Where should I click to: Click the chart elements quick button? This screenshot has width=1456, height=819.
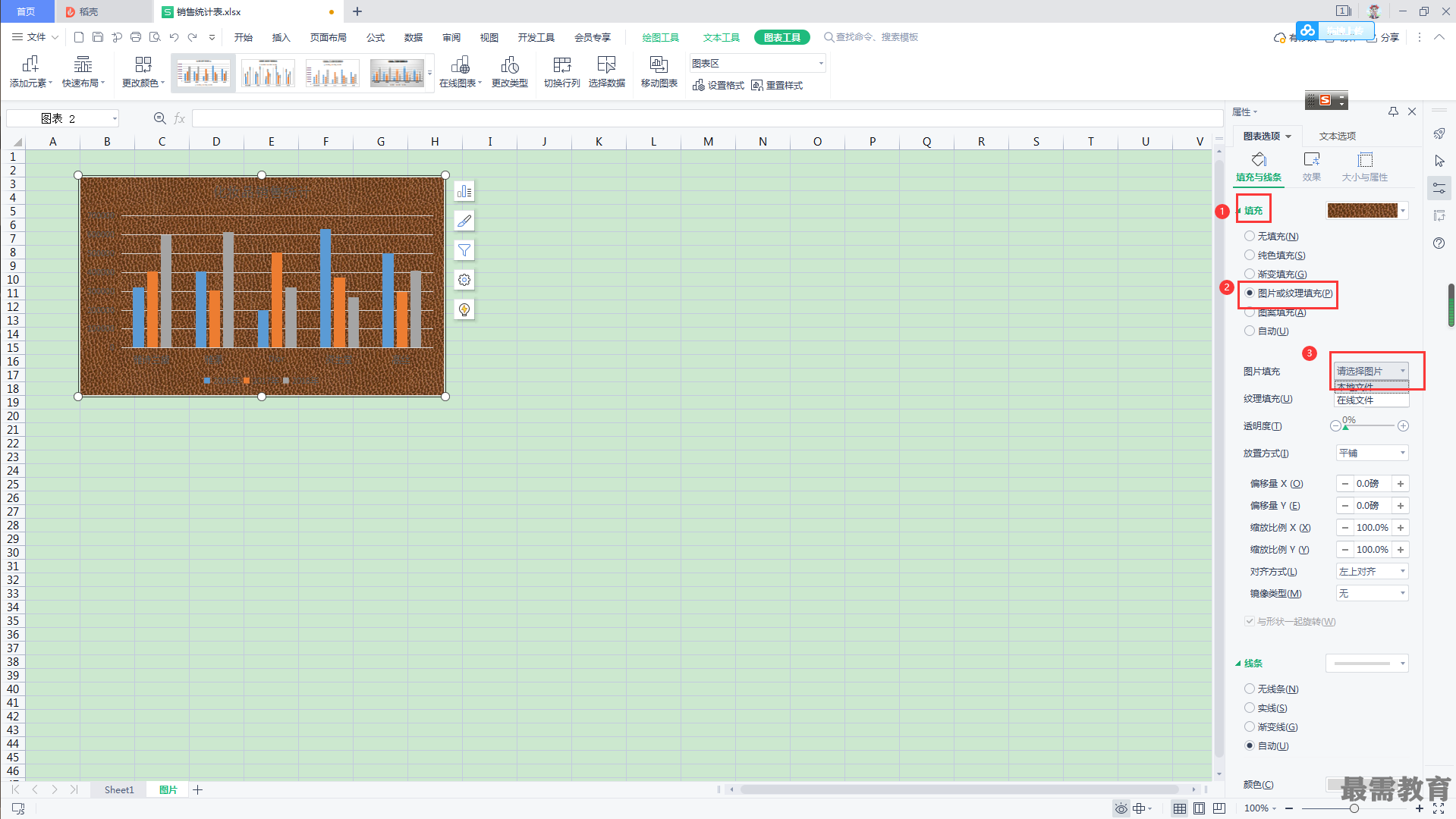coord(464,191)
